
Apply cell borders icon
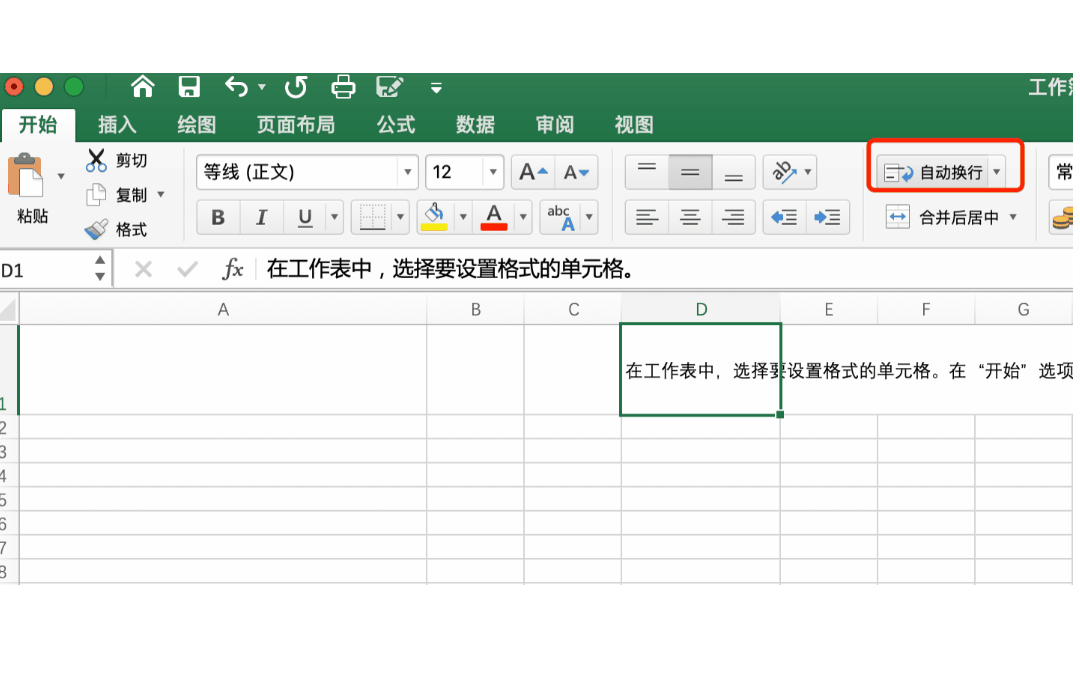(x=372, y=218)
